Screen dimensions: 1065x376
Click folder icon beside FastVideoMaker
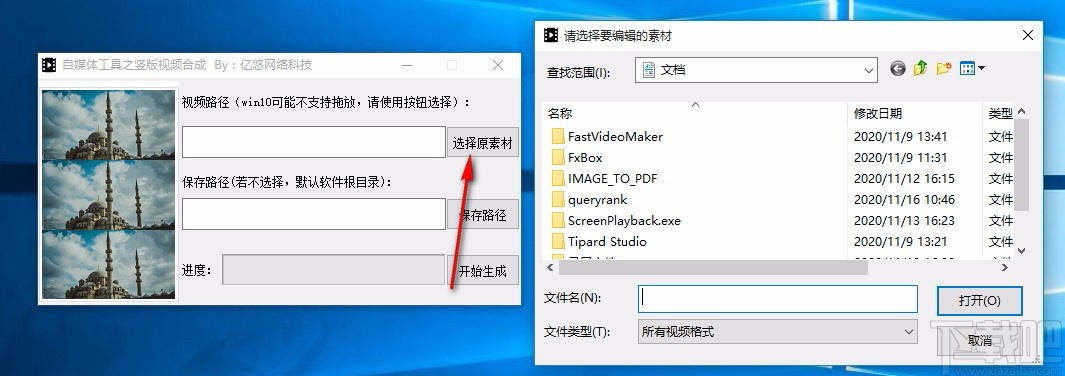coord(558,136)
